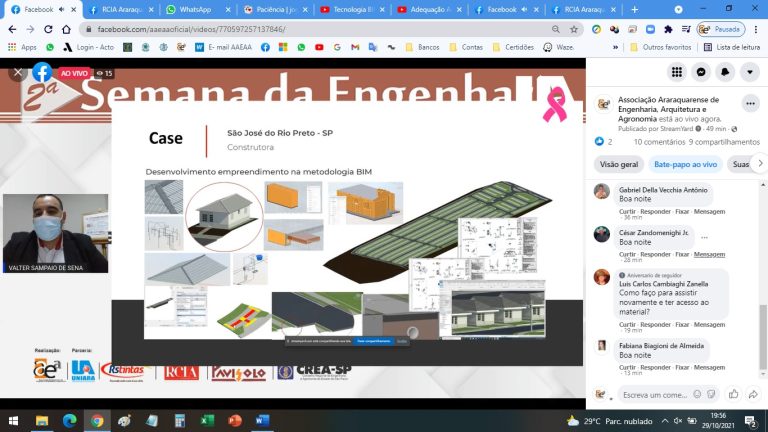Open the zoom magnifier icon in address bar
768x432 pixels.
pyautogui.click(x=555, y=29)
